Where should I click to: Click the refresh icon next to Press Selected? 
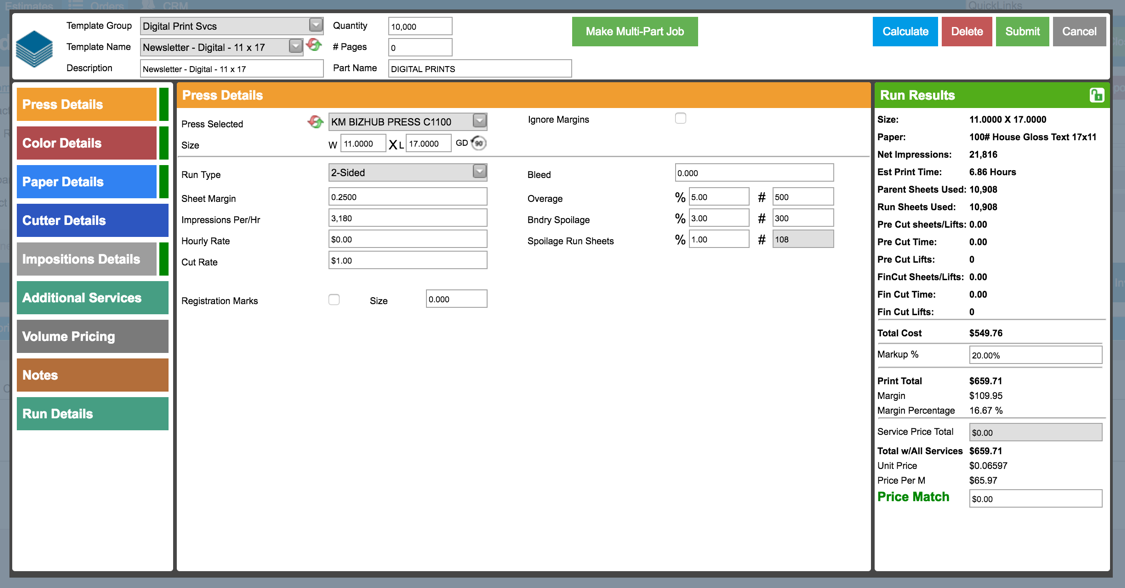click(x=315, y=122)
